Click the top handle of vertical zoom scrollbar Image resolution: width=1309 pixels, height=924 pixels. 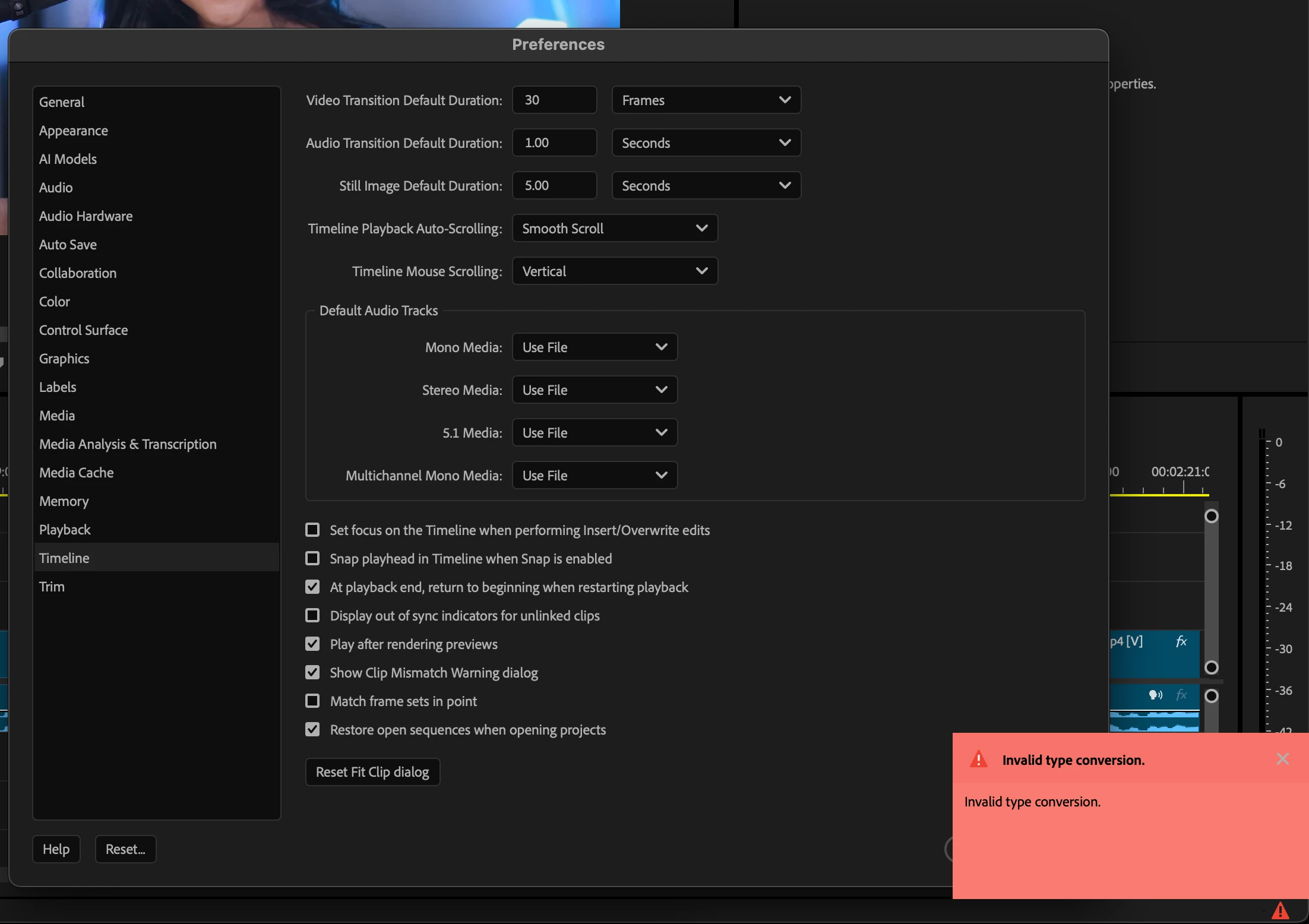(1211, 516)
